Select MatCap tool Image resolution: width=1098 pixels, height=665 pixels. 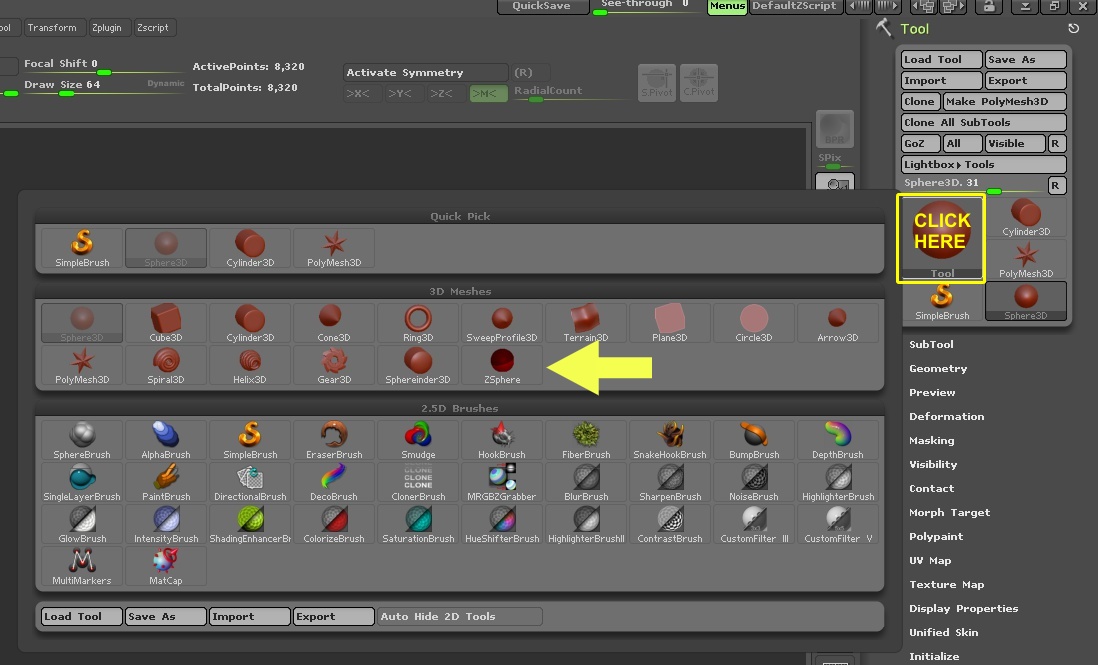point(166,566)
